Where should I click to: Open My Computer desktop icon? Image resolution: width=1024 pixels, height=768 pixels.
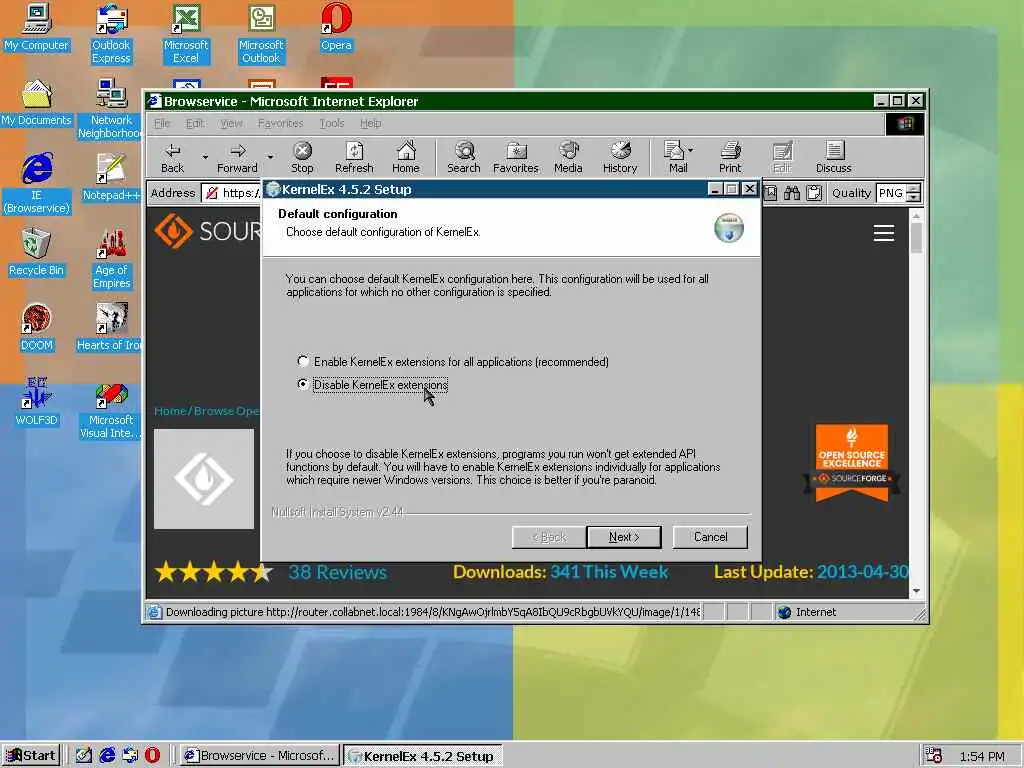(37, 28)
